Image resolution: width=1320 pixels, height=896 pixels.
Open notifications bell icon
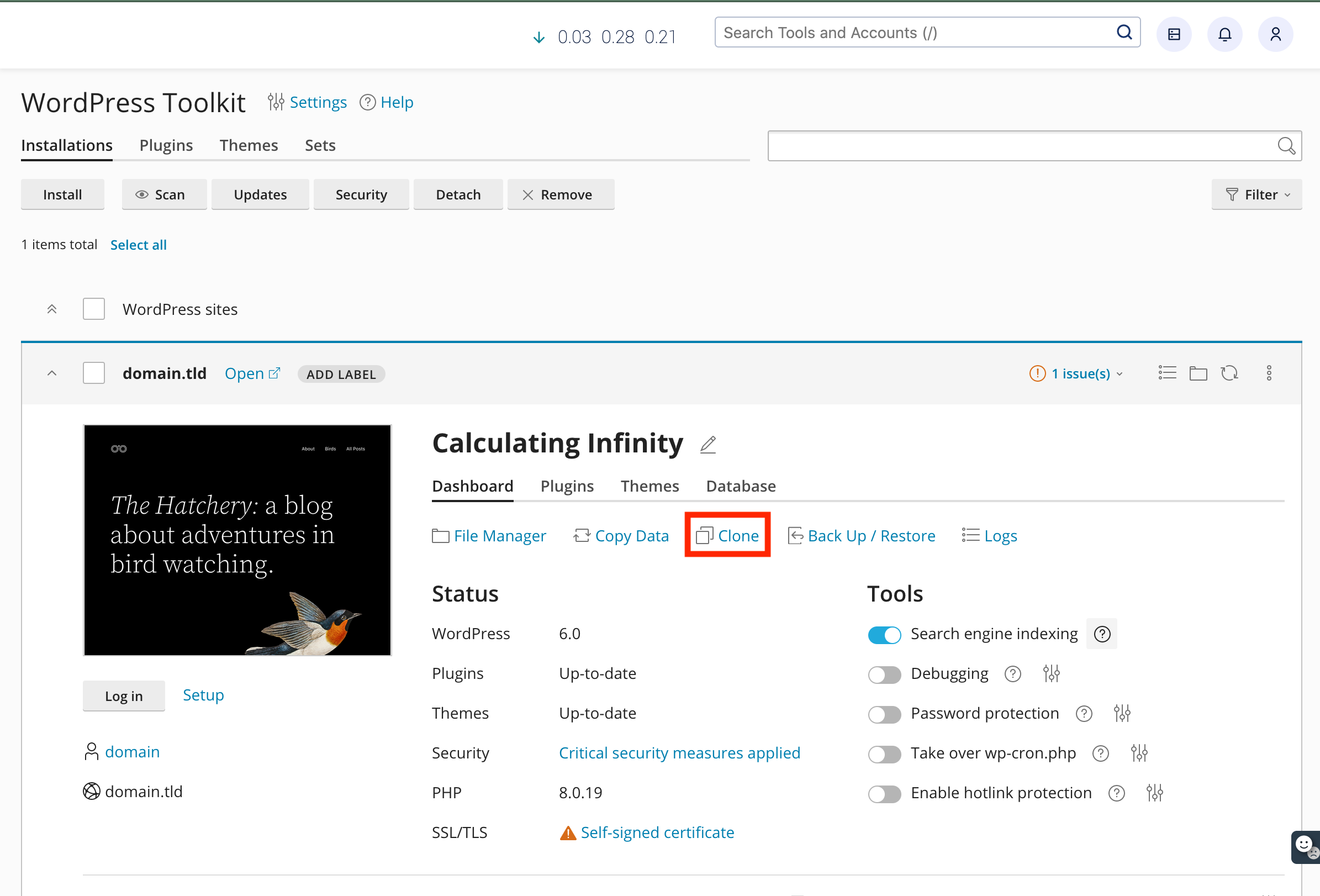coord(1224,35)
